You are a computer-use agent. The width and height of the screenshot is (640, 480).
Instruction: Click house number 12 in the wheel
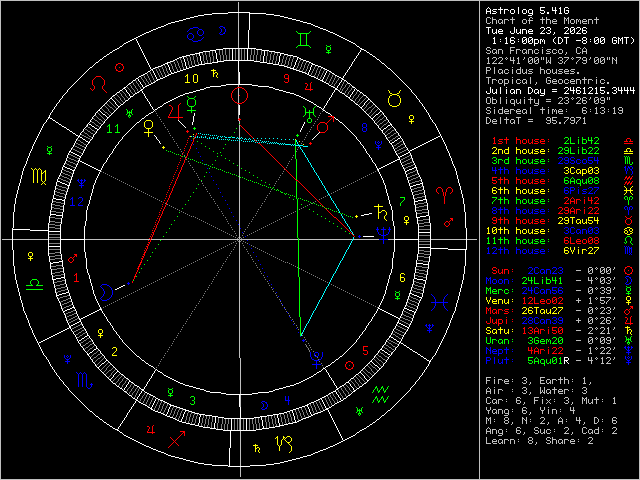pos(76,201)
